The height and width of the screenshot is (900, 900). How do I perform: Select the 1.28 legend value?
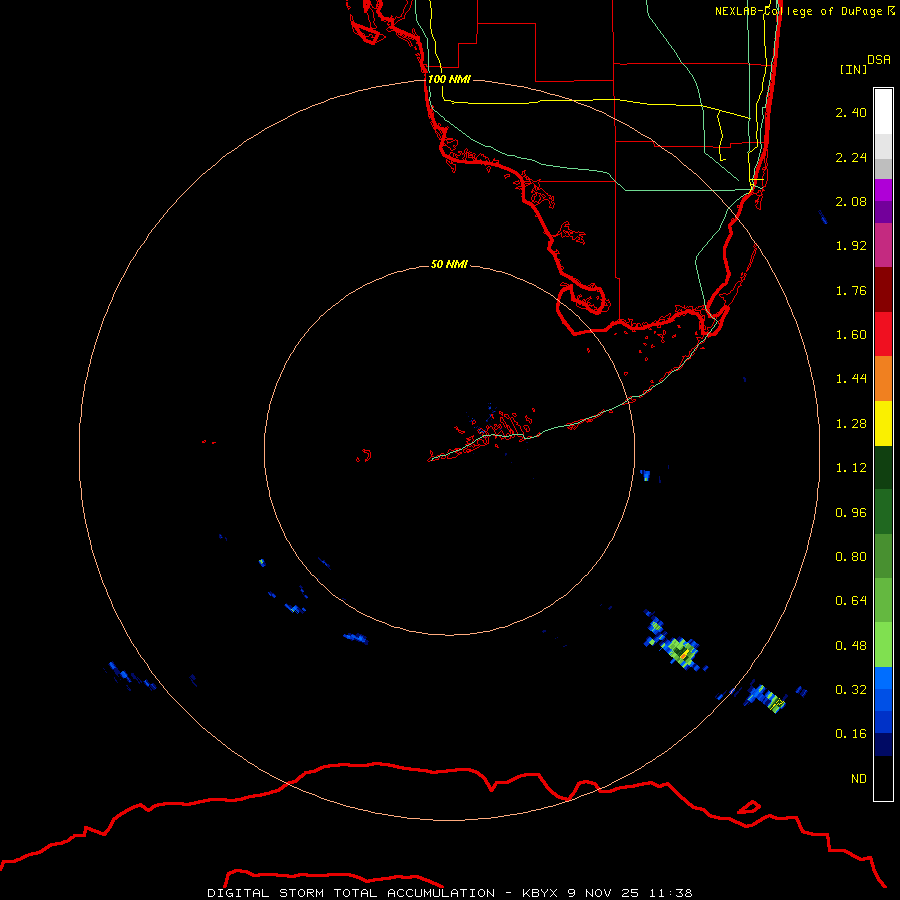851,424
